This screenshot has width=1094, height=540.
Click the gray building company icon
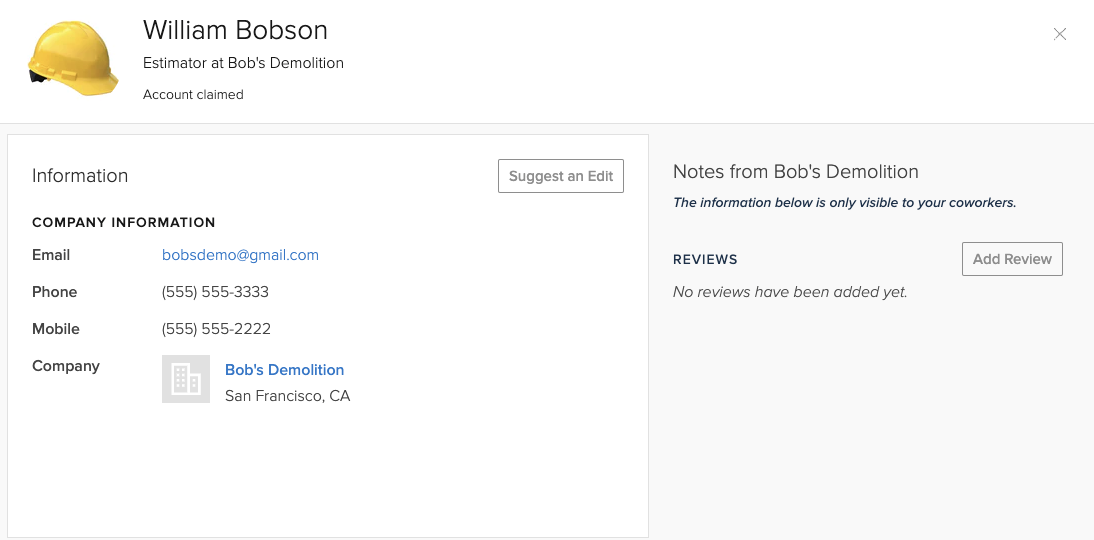tap(186, 379)
